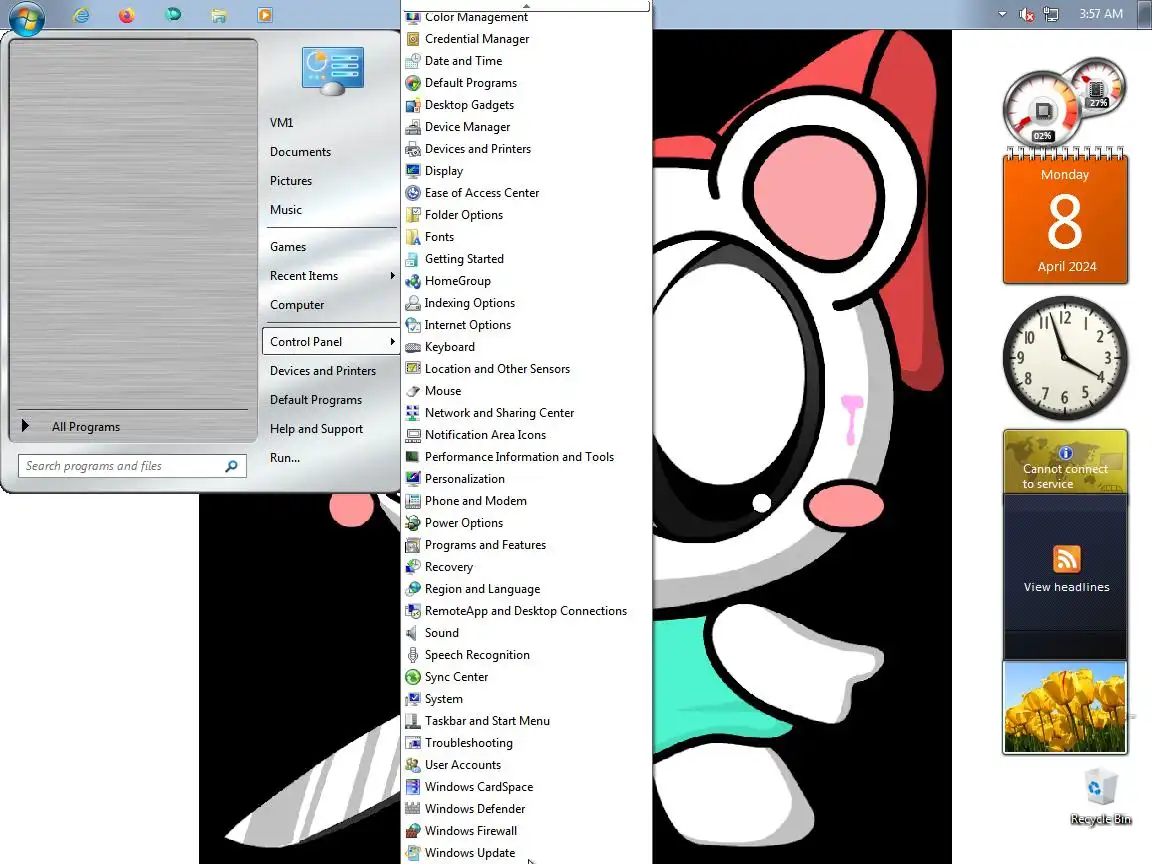Click the search magnifier button
This screenshot has height=864, width=1152.
click(x=231, y=466)
